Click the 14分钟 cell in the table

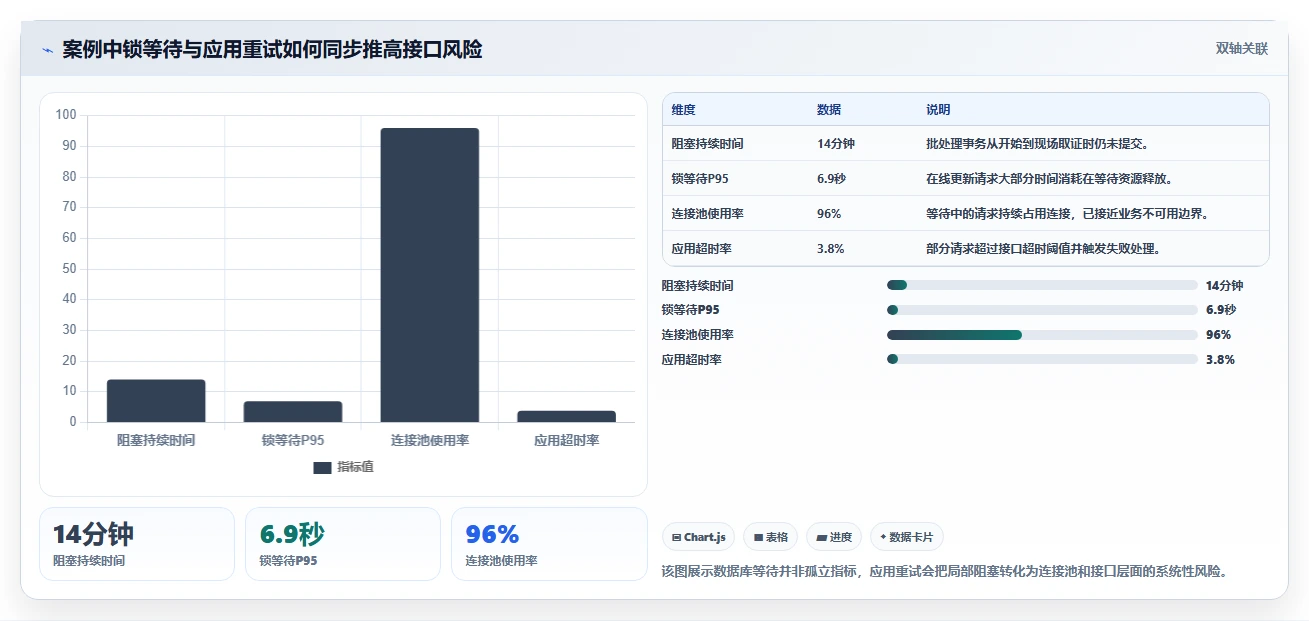pyautogui.click(x=836, y=144)
